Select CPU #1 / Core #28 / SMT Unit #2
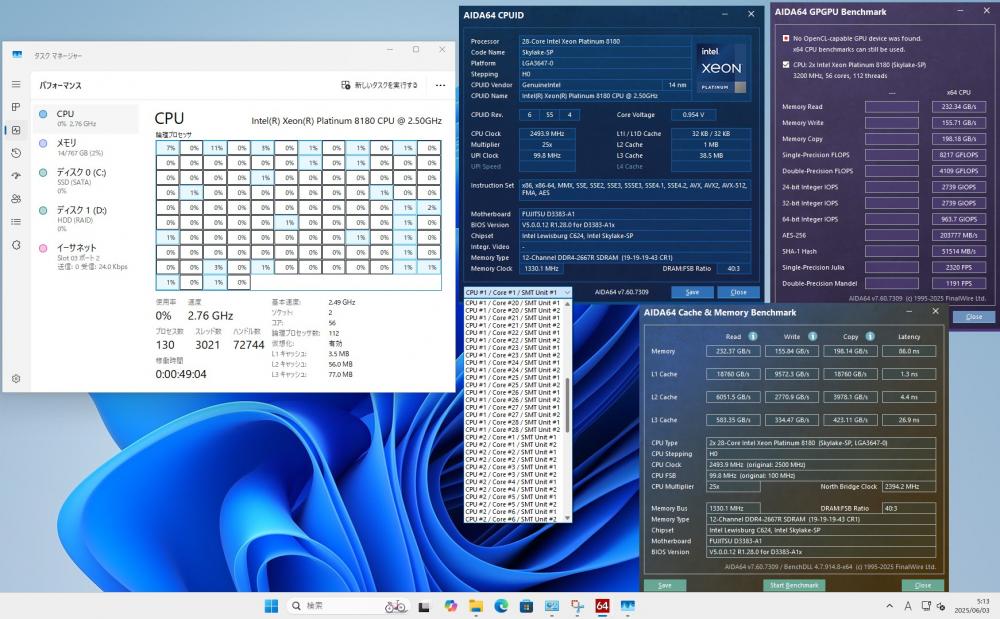 point(513,430)
